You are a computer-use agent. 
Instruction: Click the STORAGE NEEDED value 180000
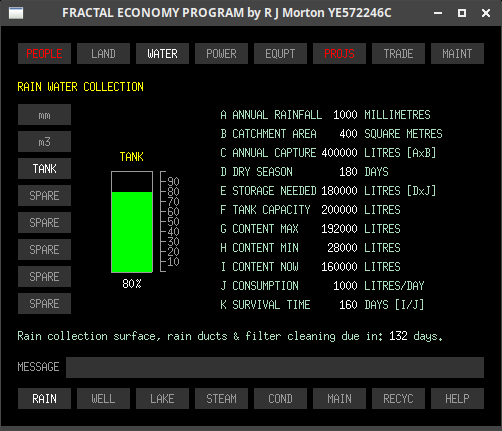[x=339, y=191]
